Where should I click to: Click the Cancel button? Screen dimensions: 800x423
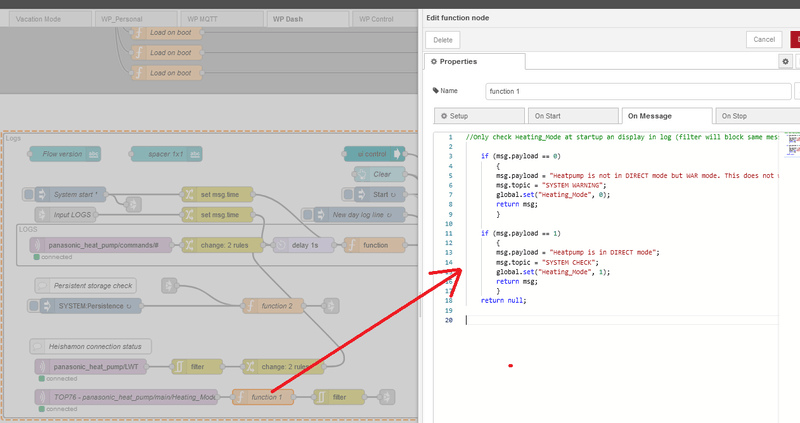[763, 39]
